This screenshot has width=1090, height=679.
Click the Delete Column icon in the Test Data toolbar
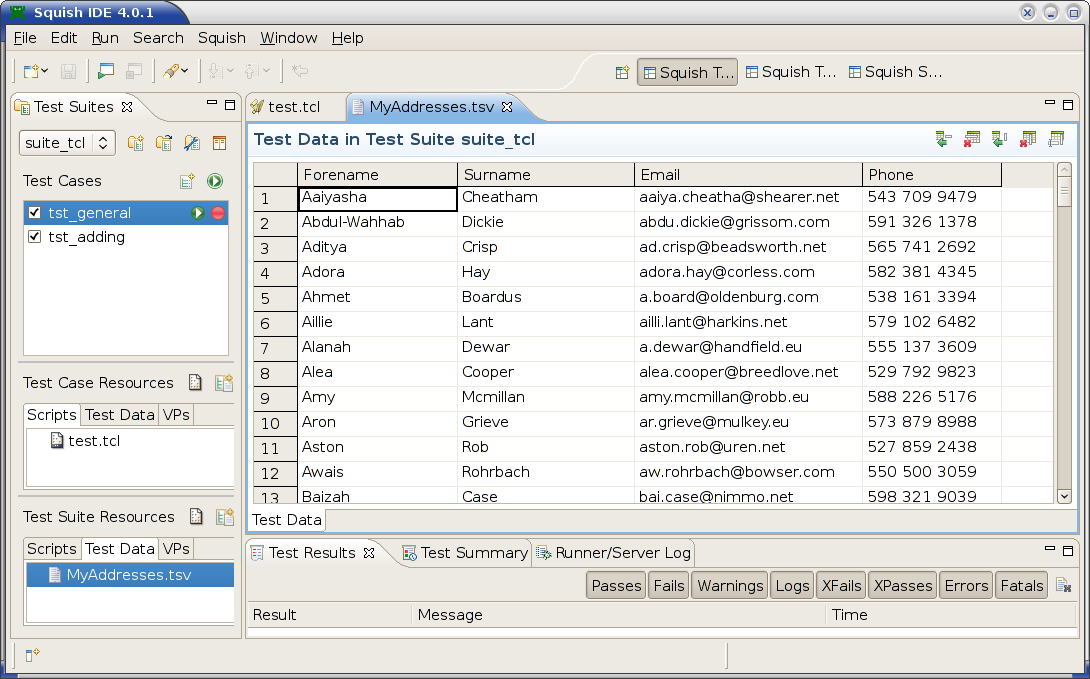(x=1027, y=139)
